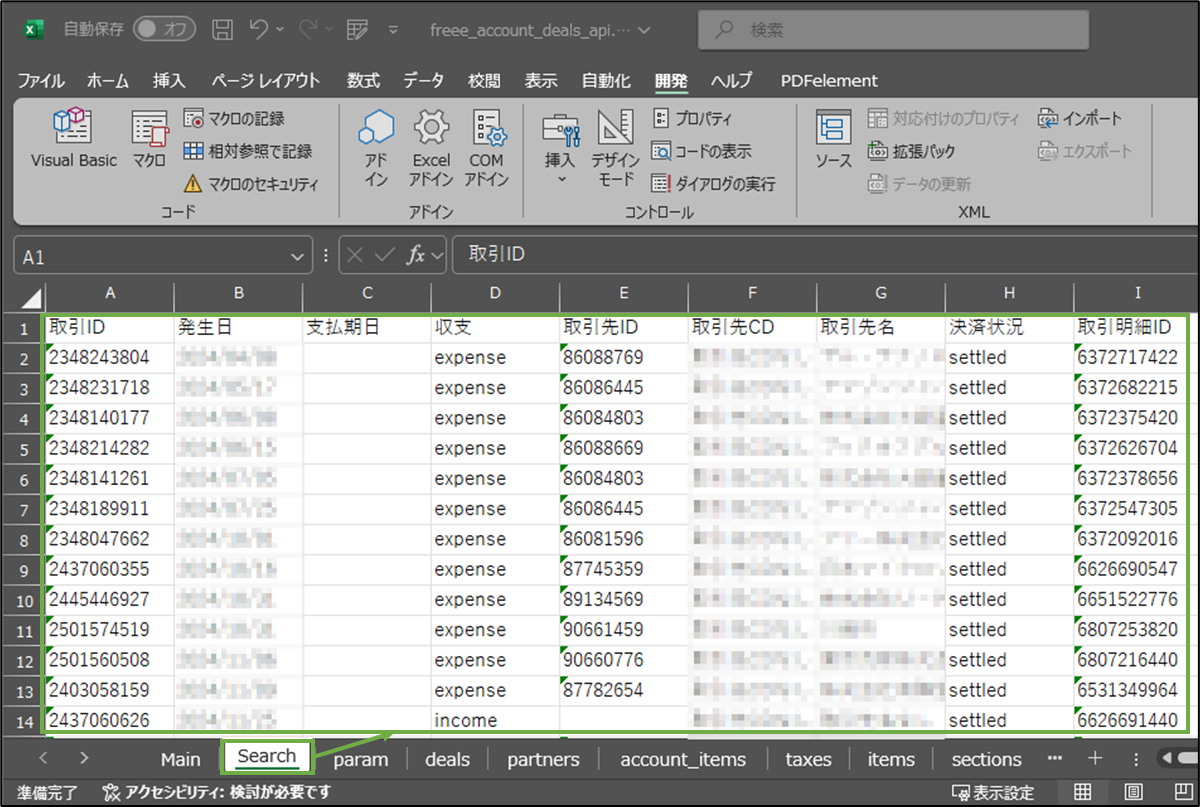1200x807 pixels.
Task: Open the アドイン add-ins button
Action: click(376, 149)
